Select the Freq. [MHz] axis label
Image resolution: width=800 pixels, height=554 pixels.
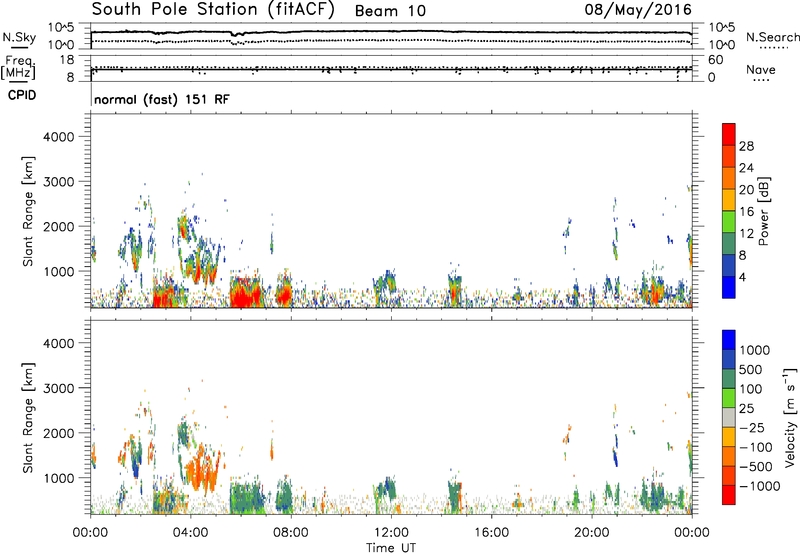19,68
